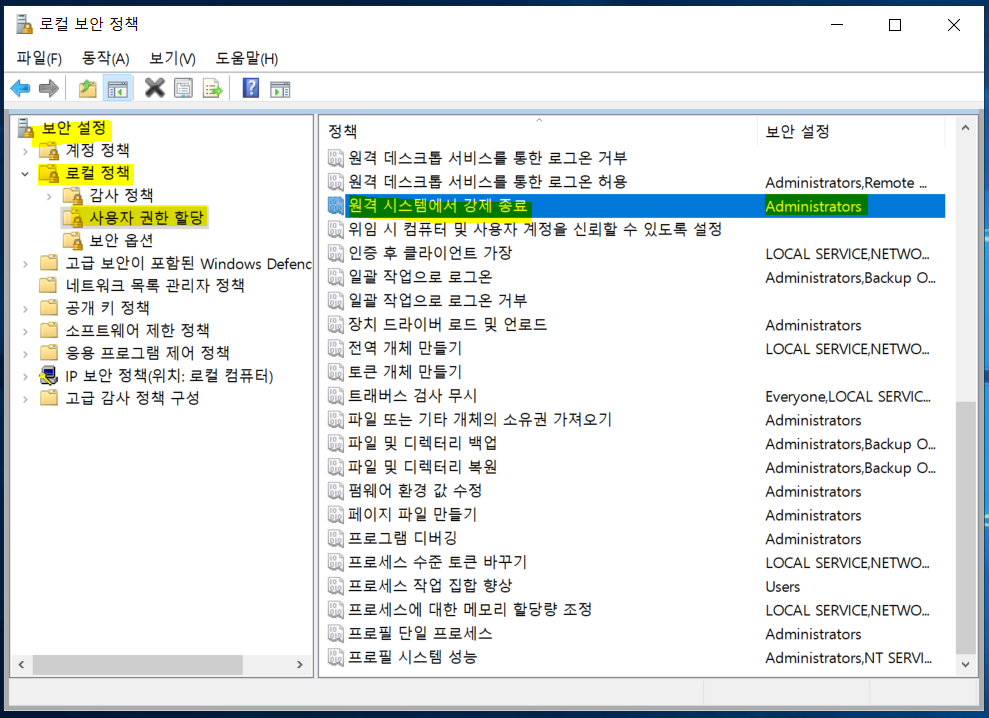Click policy icon beside 트래버스 검사 무시
This screenshot has height=718, width=989.
pyautogui.click(x=336, y=396)
